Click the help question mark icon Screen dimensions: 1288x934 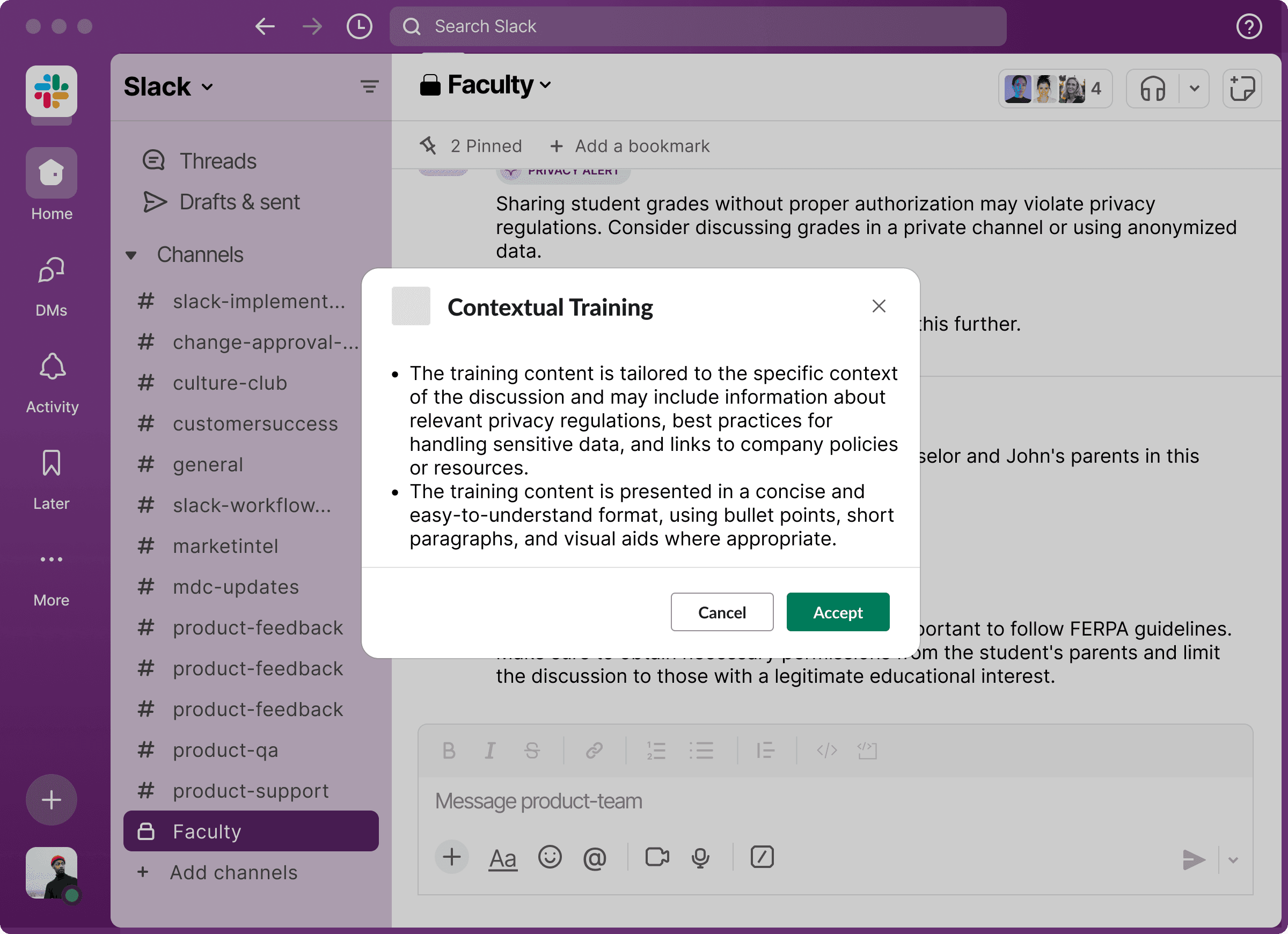coord(1248,26)
